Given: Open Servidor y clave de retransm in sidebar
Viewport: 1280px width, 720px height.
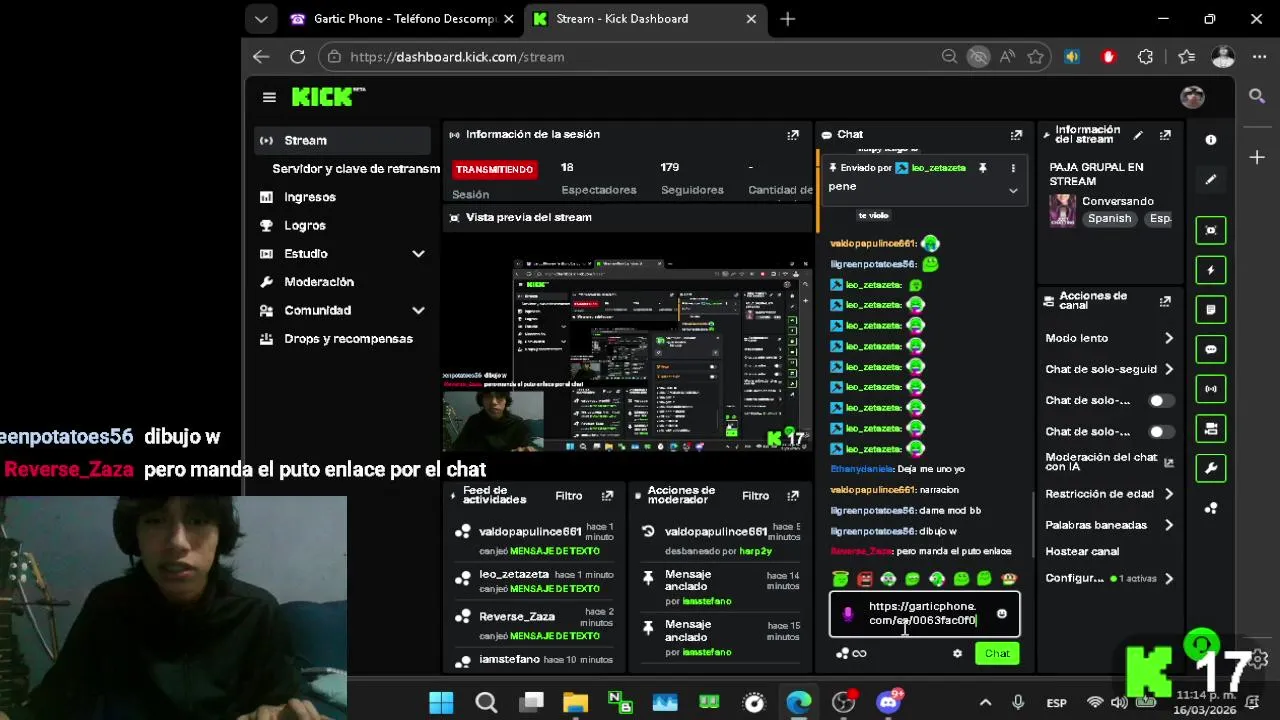Looking at the screenshot, I should click(356, 169).
